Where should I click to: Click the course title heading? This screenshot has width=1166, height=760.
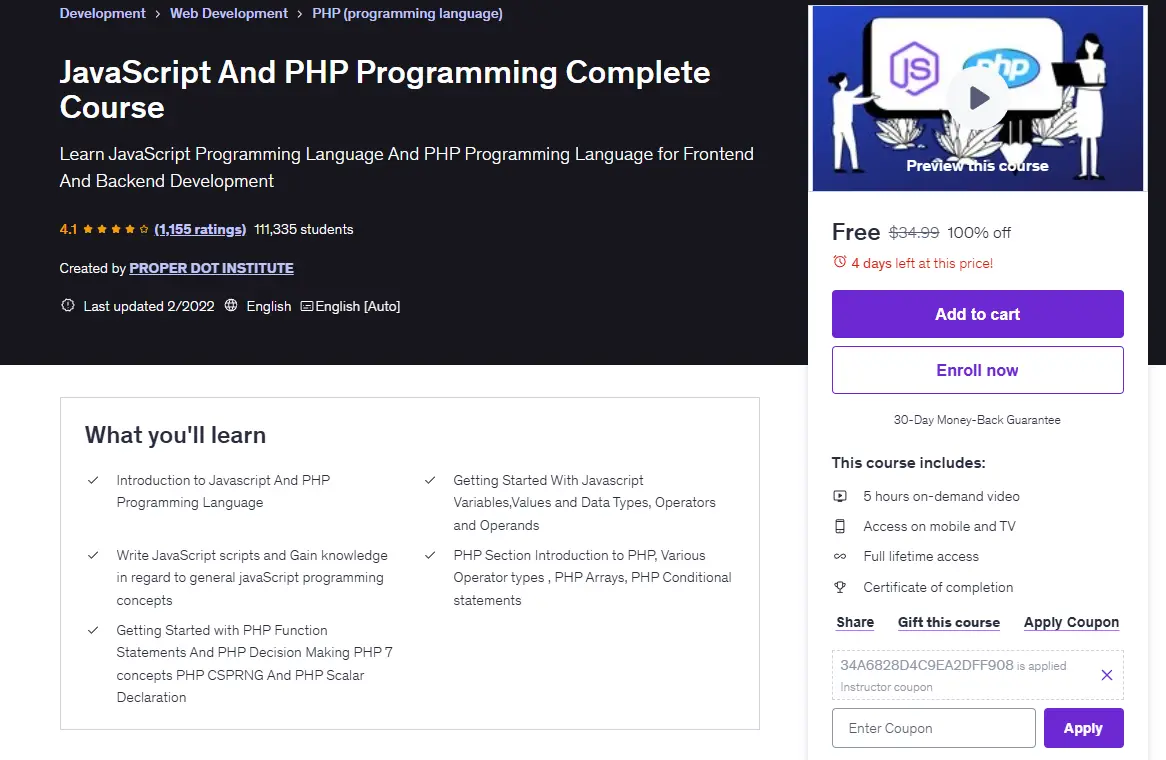tap(384, 89)
